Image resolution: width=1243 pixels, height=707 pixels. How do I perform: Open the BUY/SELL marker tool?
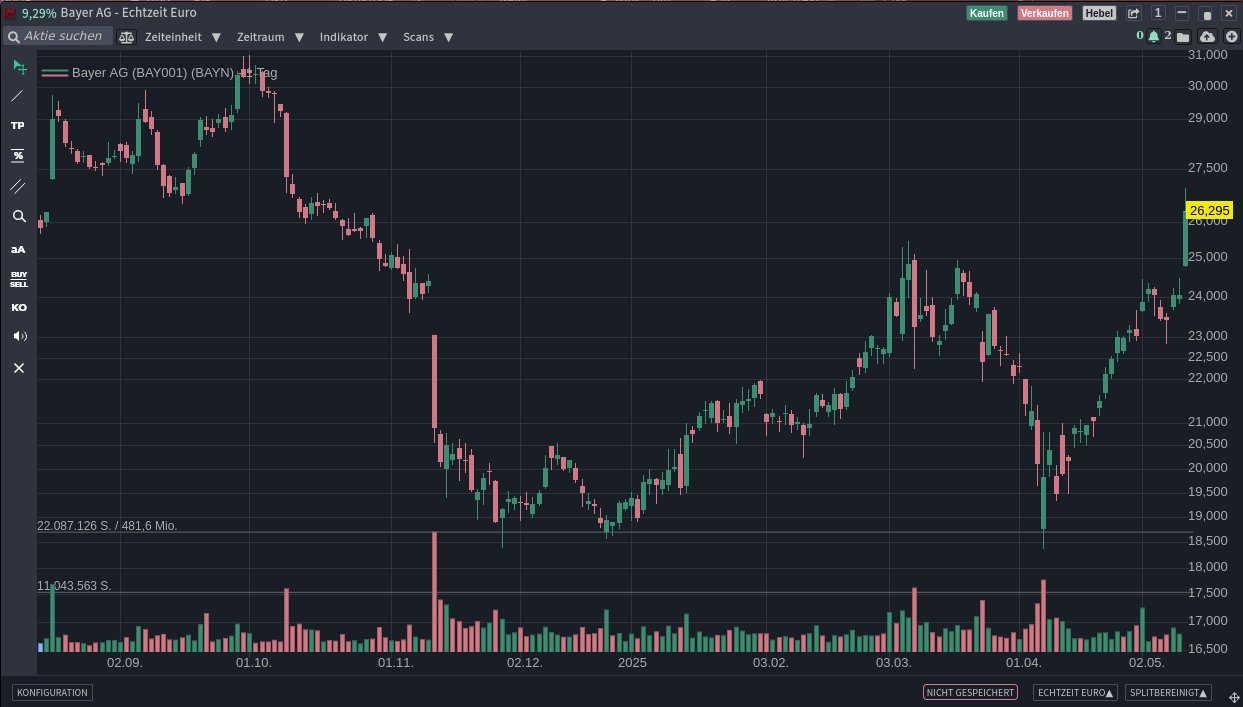(x=19, y=279)
